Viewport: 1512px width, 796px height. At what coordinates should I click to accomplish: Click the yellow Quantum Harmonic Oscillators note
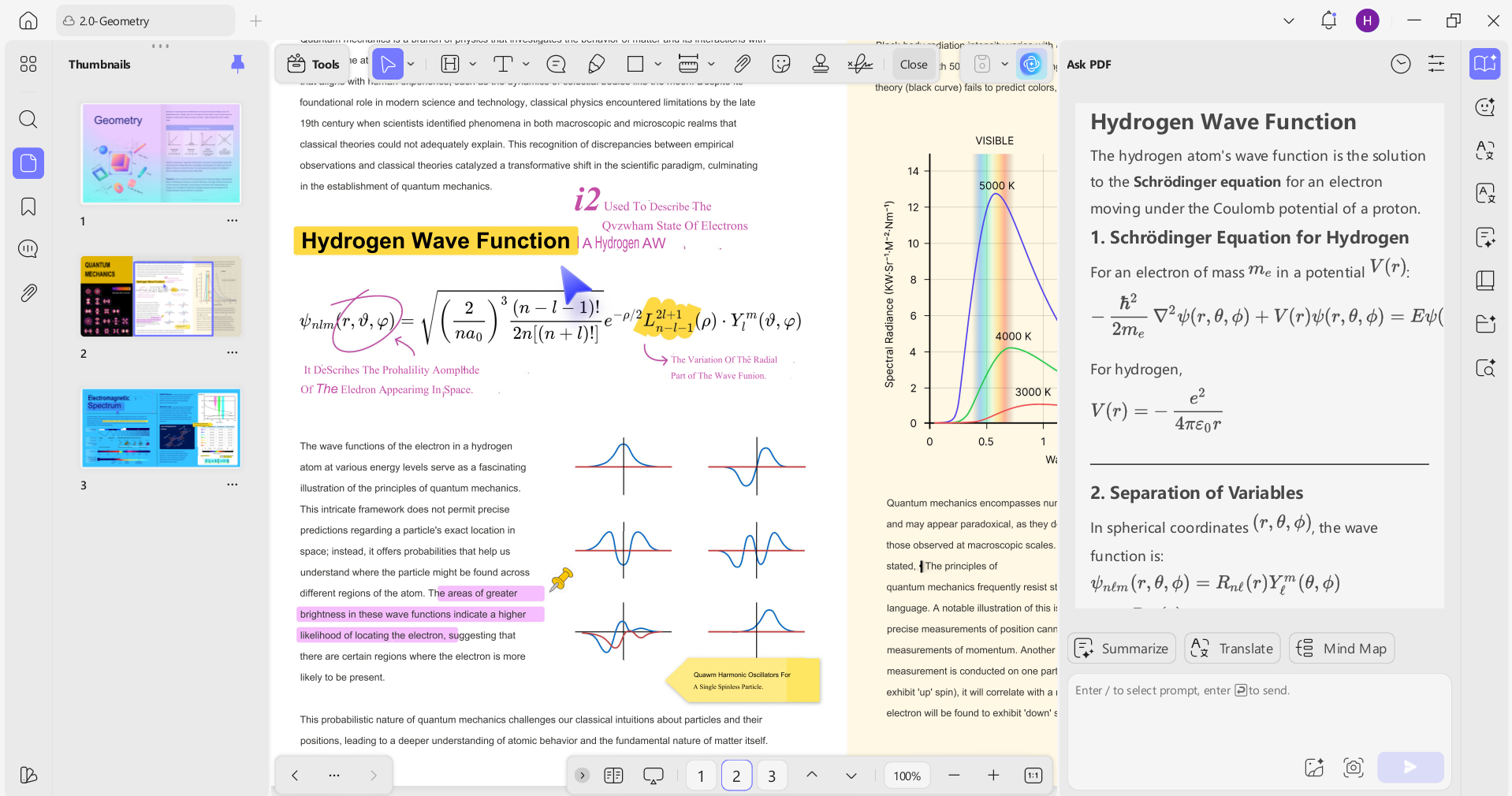(x=743, y=680)
